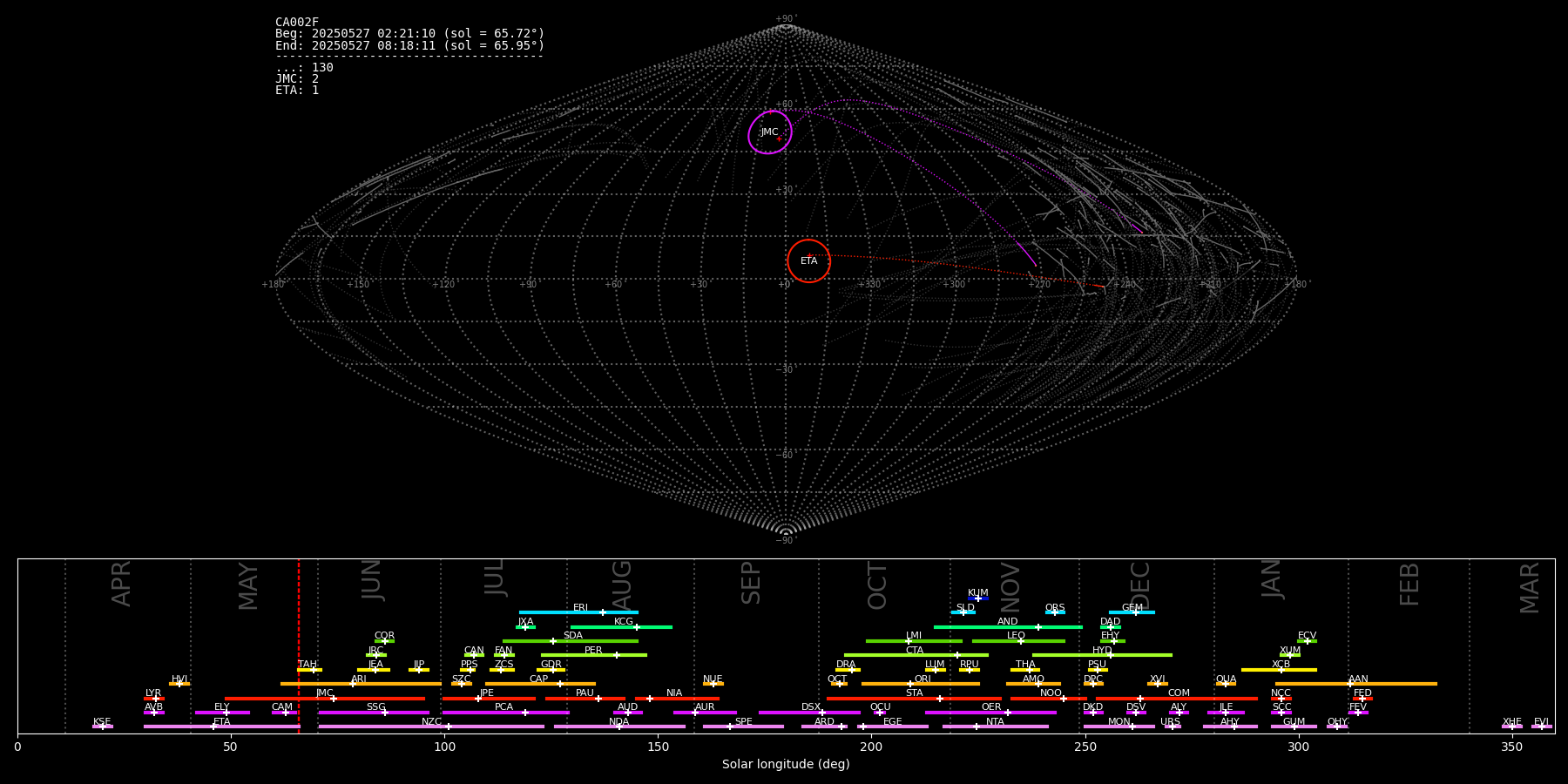Click the NOV month label
The width and height of the screenshot is (1568, 784).
point(1010,586)
